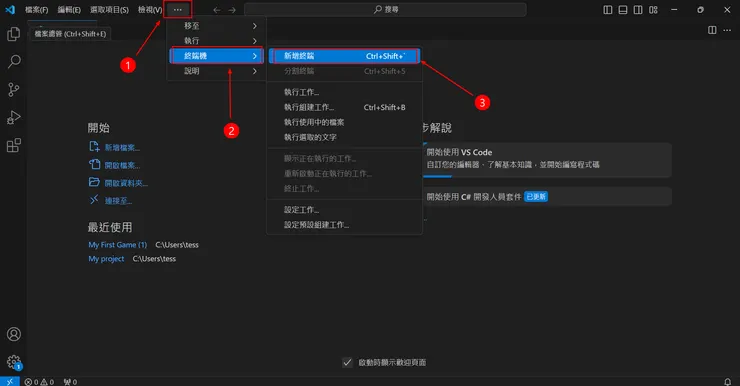The width and height of the screenshot is (740, 386).
Task: Click the 新增檔案... link
Action: click(x=122, y=148)
